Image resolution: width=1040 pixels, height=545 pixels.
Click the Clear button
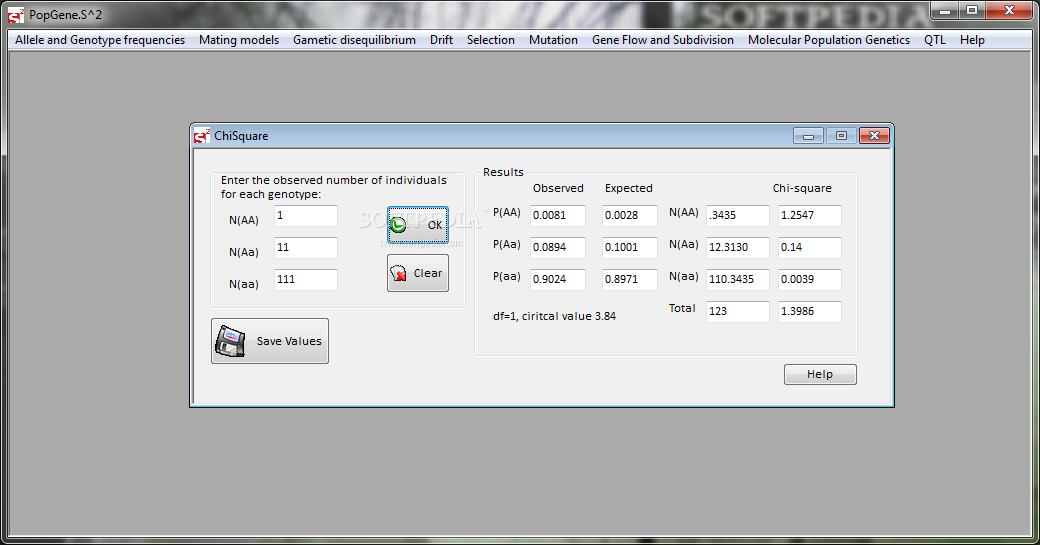(x=418, y=272)
